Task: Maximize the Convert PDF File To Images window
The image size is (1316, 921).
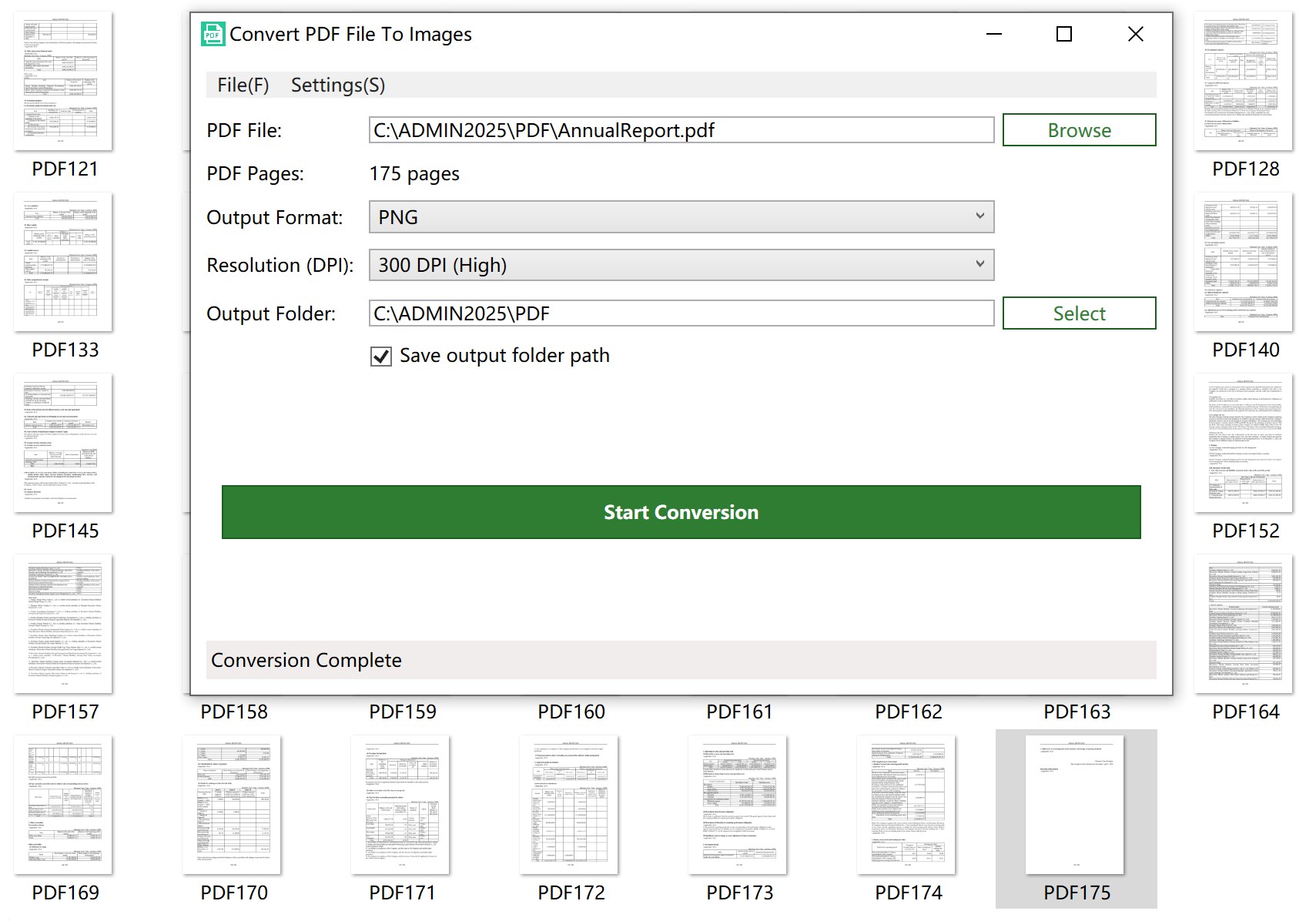Action: pyautogui.click(x=1064, y=34)
